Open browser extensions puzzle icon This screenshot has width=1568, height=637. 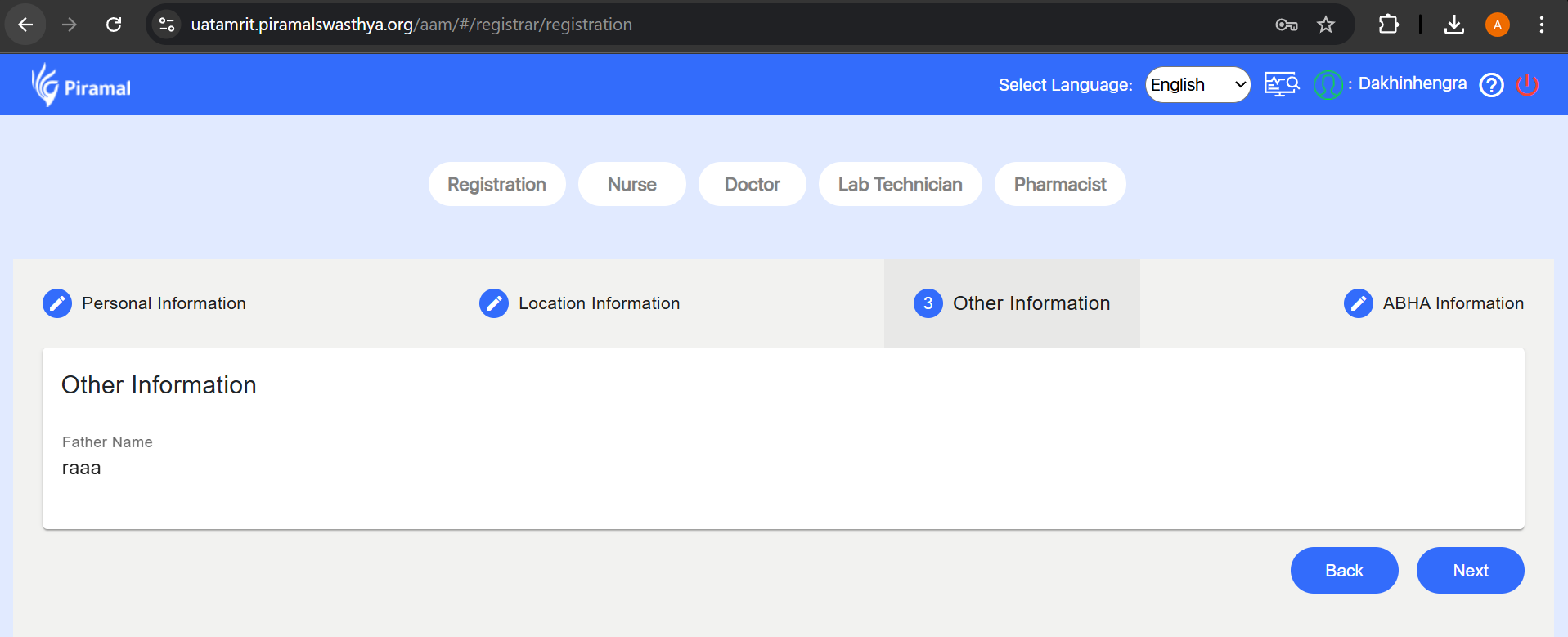coord(1388,25)
